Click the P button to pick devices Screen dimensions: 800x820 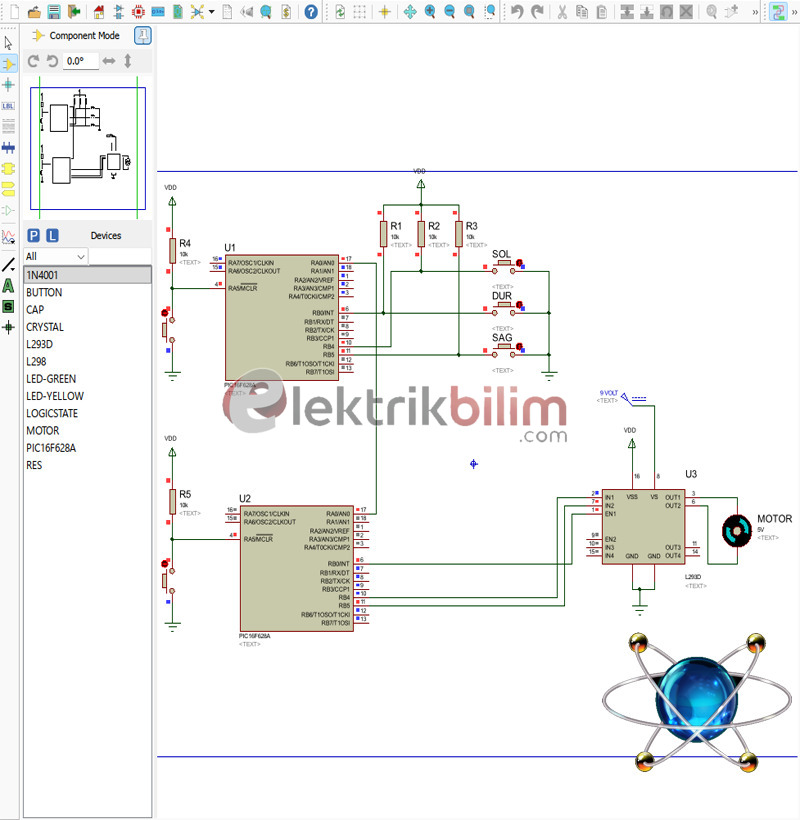point(33,236)
